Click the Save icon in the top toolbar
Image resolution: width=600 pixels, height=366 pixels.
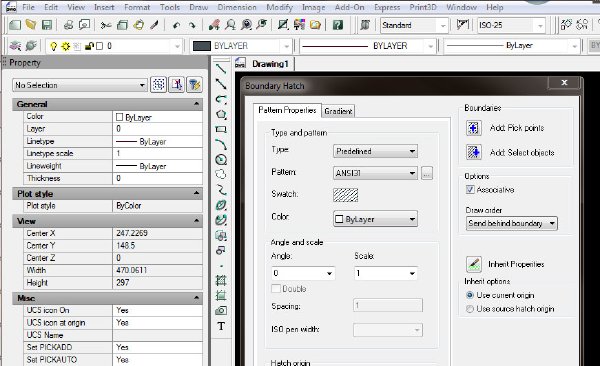(x=47, y=25)
